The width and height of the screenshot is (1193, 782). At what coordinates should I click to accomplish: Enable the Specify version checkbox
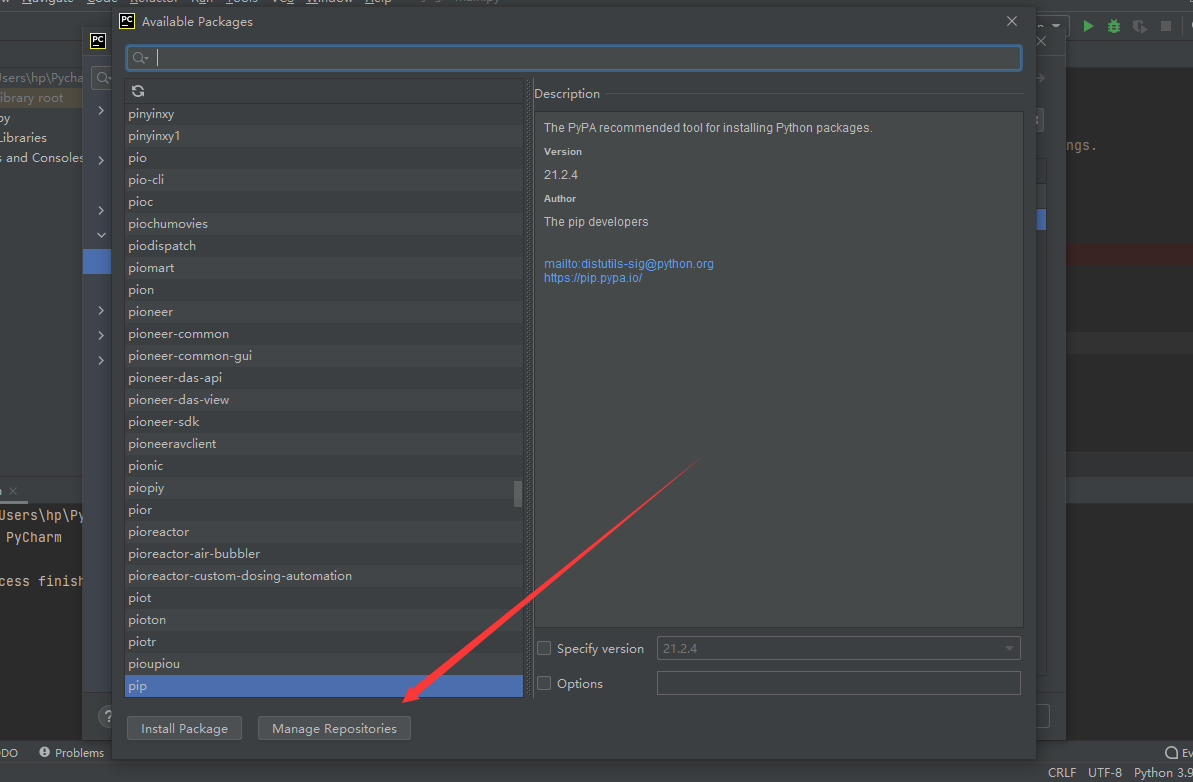coord(544,648)
